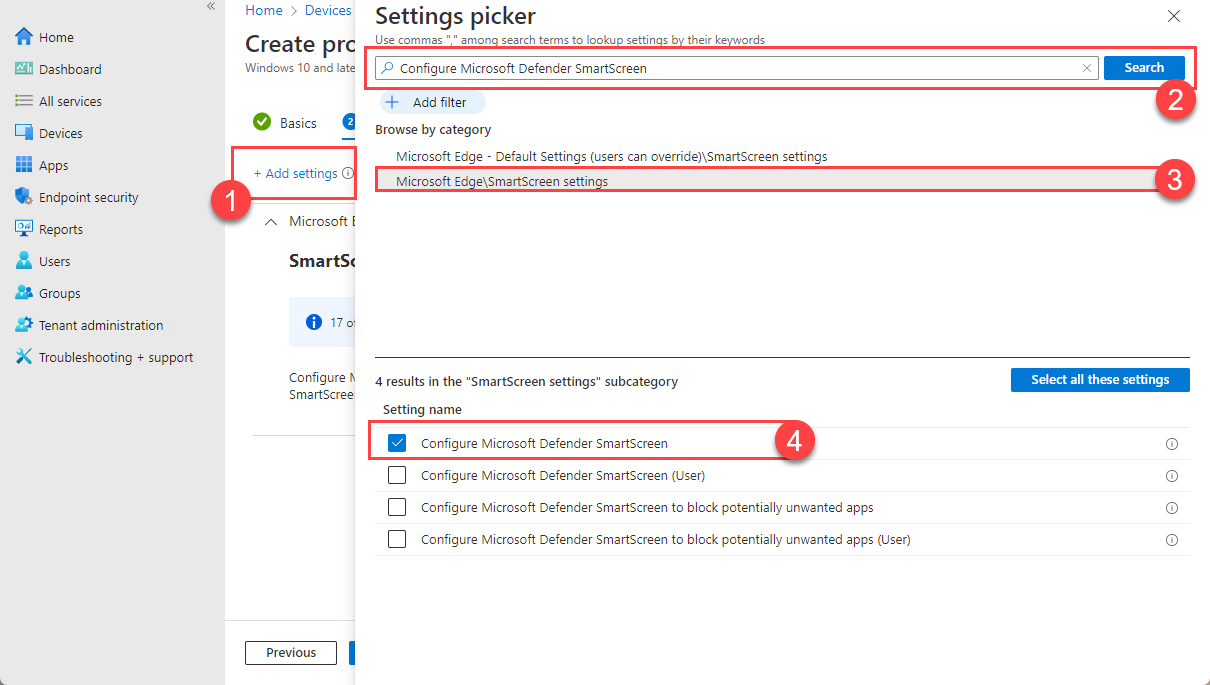Show info for Configure Microsoft Defender SmartScreen
Screen dimensions: 1210x685
click(1172, 444)
